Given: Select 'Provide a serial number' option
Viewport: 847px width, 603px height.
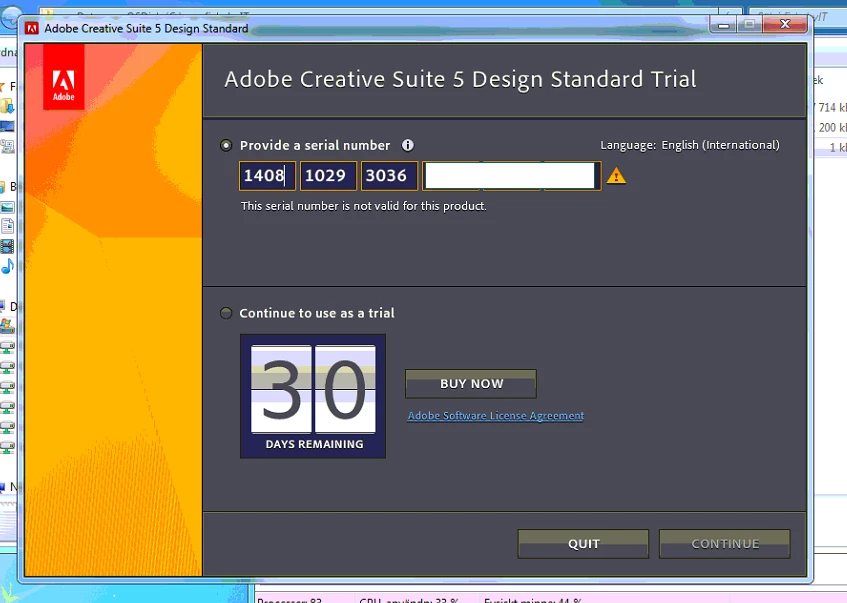Looking at the screenshot, I should coord(226,145).
